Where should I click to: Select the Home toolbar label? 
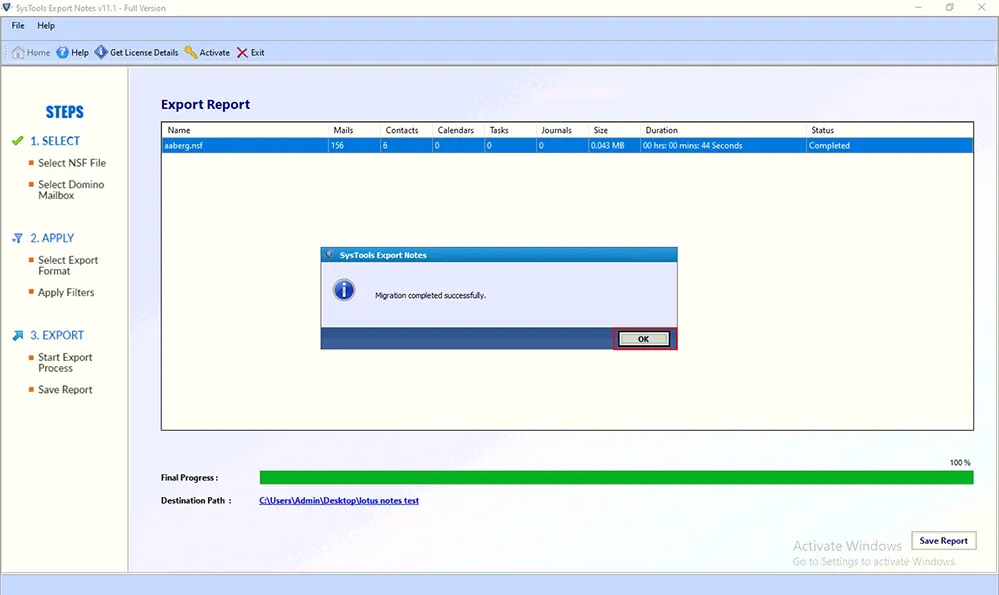[38, 52]
